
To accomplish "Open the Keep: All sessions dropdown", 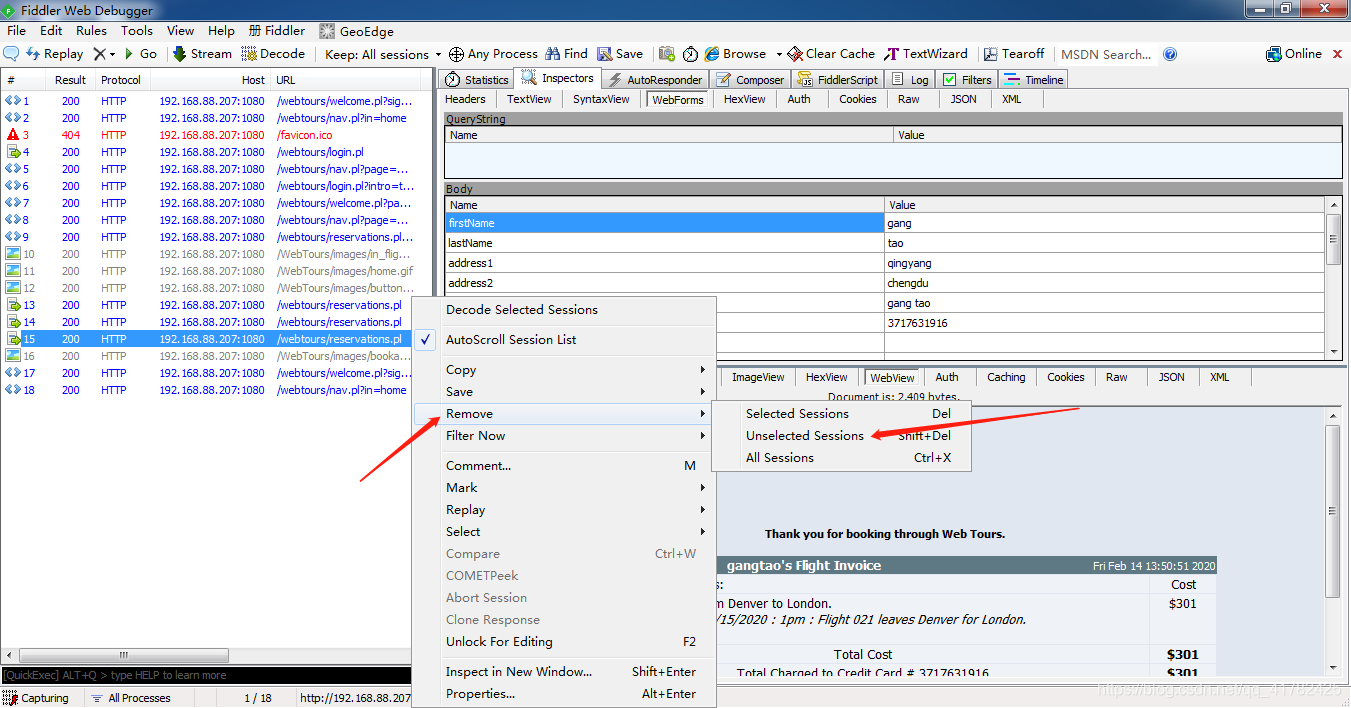I will pos(382,54).
